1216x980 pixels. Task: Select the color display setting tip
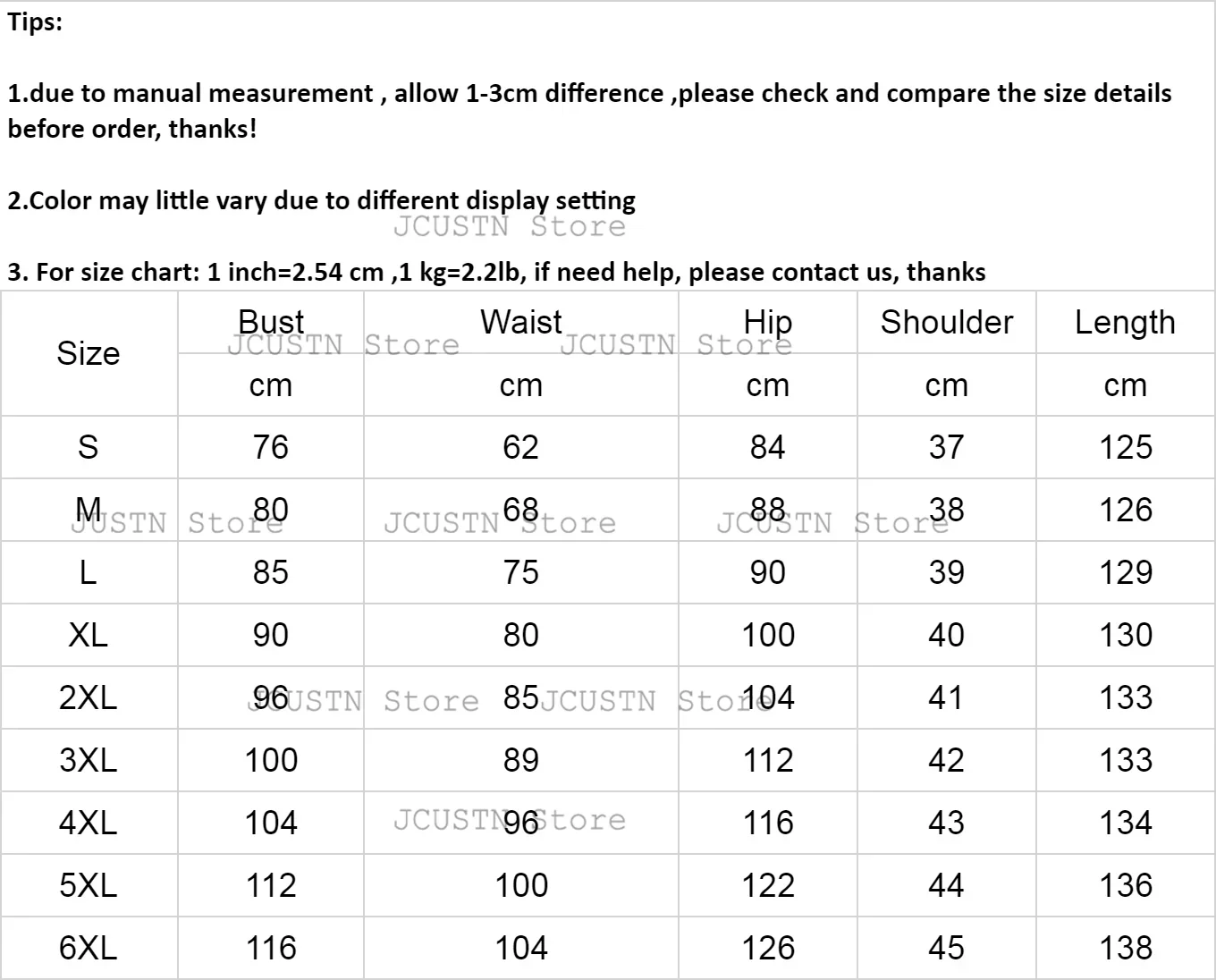coord(322,200)
